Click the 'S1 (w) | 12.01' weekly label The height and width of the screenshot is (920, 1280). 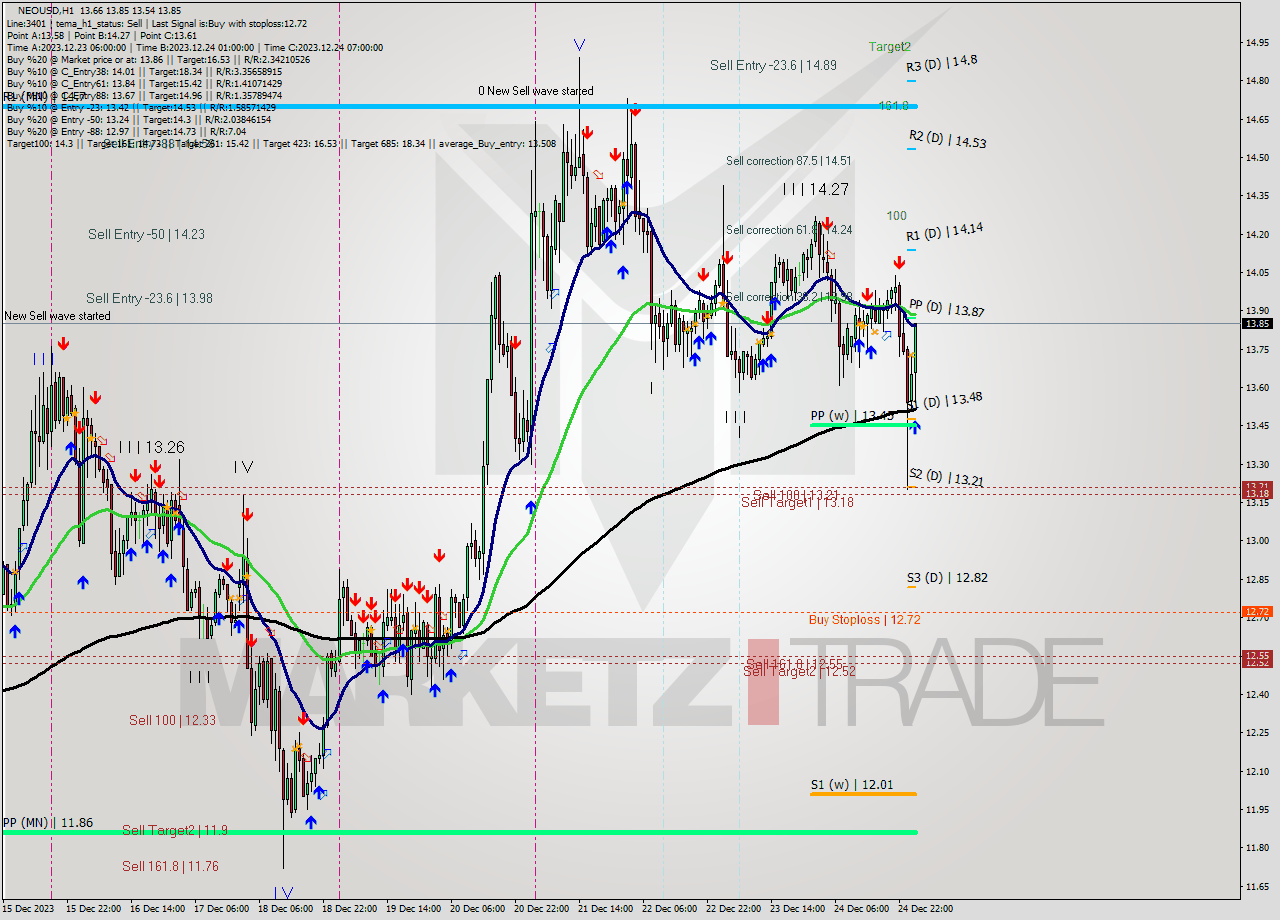point(851,785)
